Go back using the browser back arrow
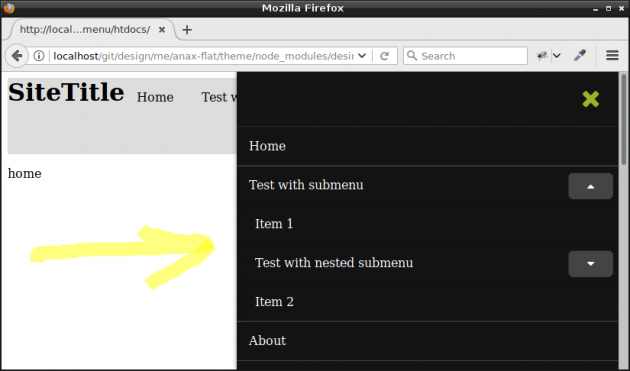This screenshot has height=371, width=630. click(x=17, y=55)
